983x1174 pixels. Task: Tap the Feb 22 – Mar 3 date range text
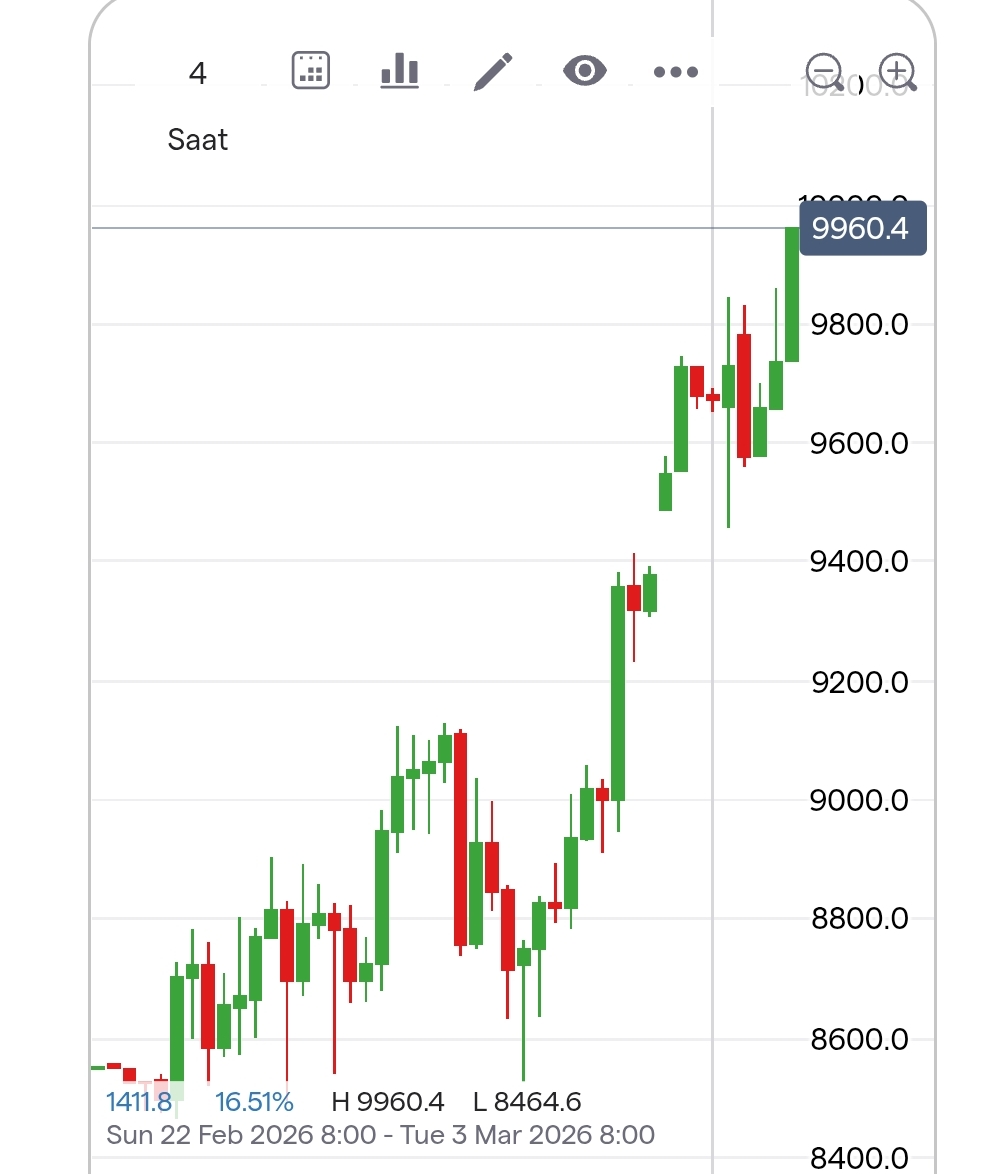(x=380, y=1135)
